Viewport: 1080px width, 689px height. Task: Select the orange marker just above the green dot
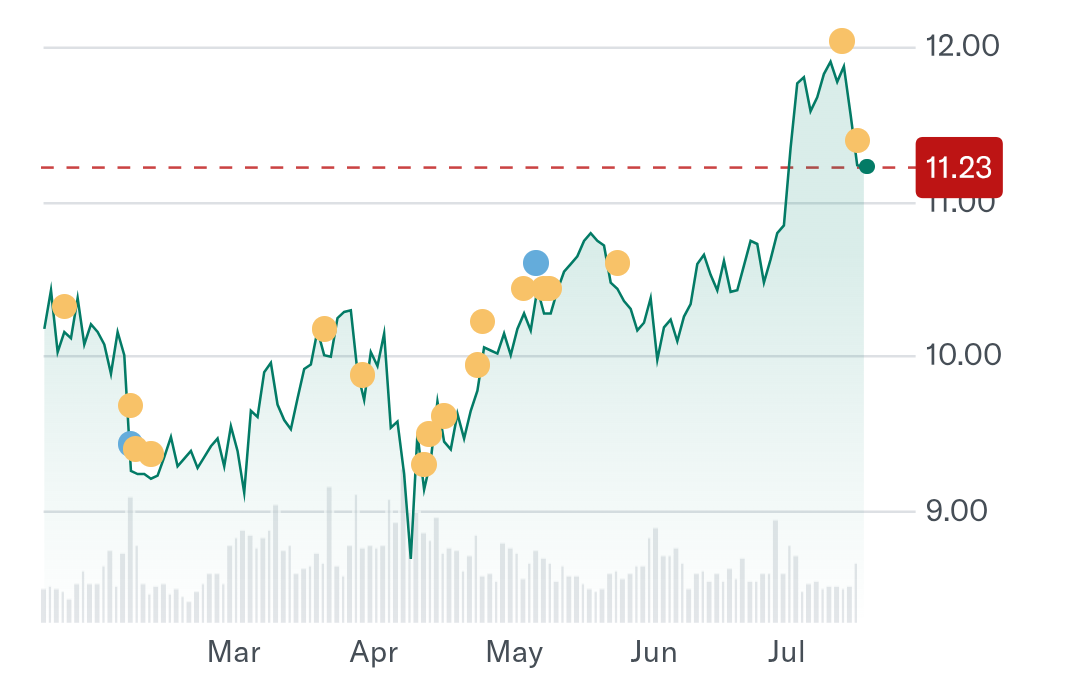tap(857, 141)
